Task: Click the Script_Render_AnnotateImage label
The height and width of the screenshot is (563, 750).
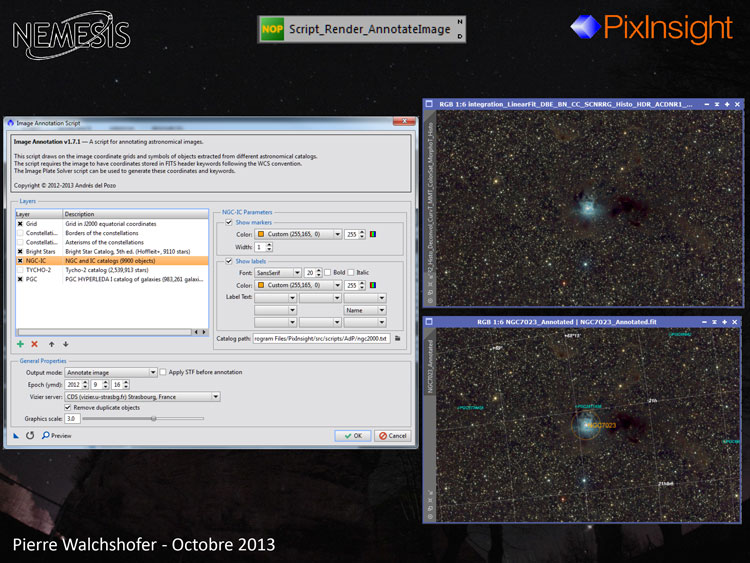Action: 369,29
